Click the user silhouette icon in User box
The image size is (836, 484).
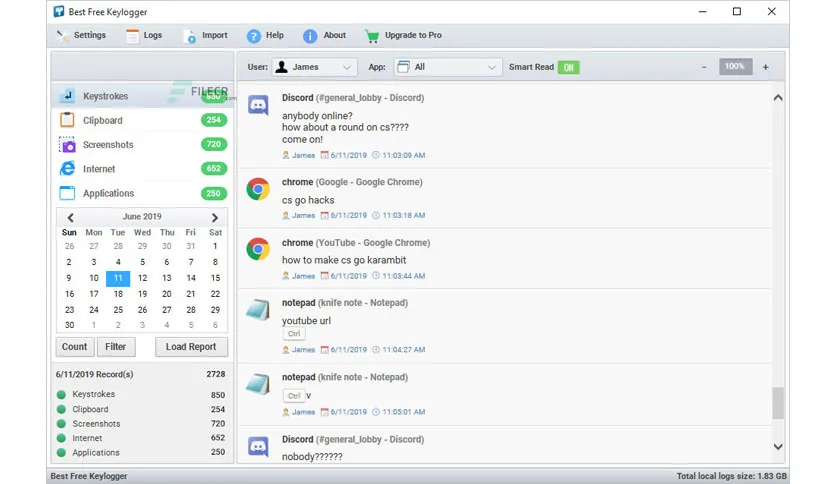282,67
